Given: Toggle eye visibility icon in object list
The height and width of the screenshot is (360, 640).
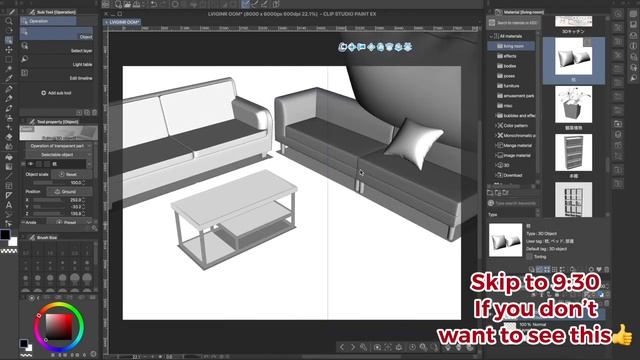Looking at the screenshot, I should (x=31, y=164).
